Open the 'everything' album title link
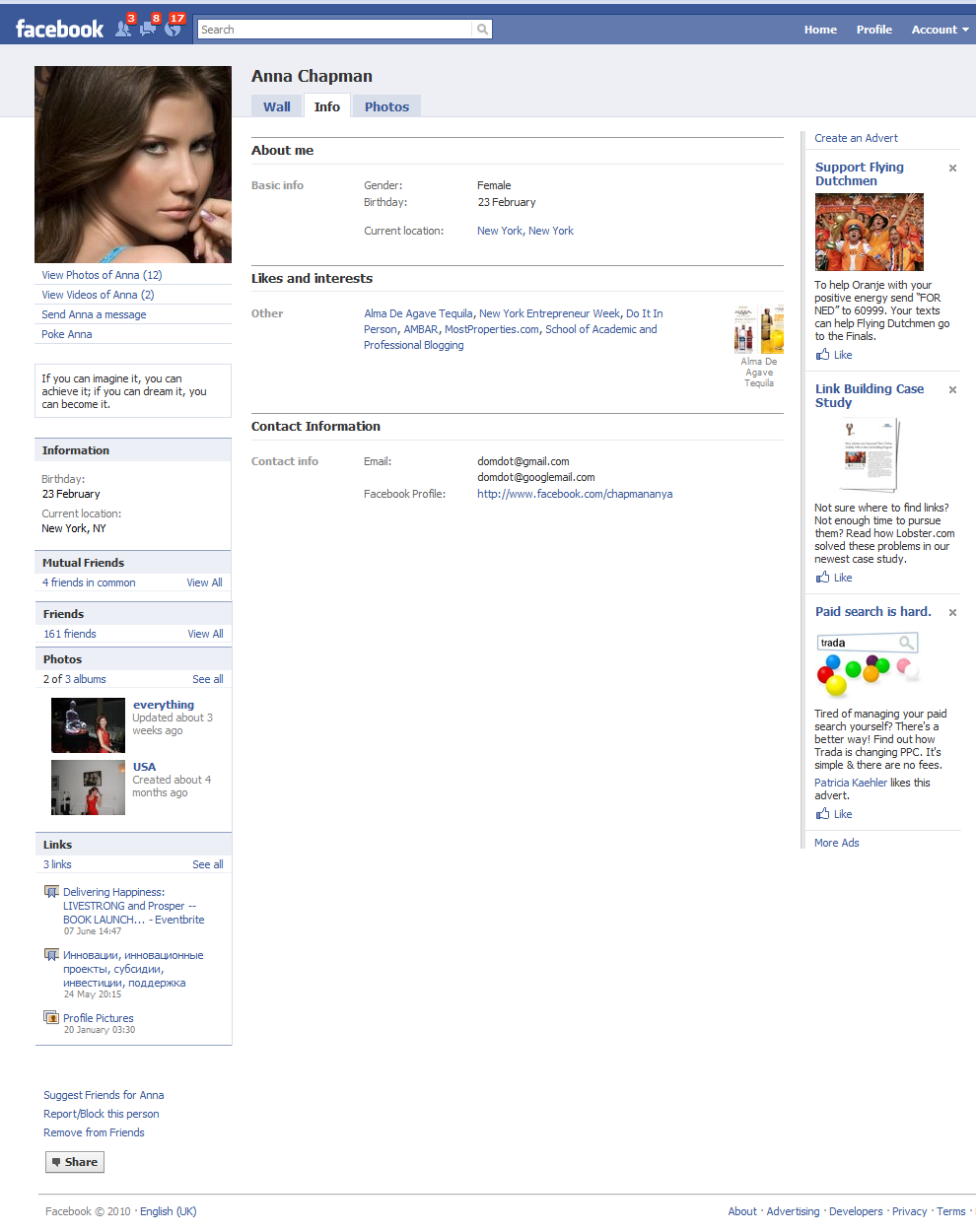The height and width of the screenshot is (1232, 976). [164, 705]
